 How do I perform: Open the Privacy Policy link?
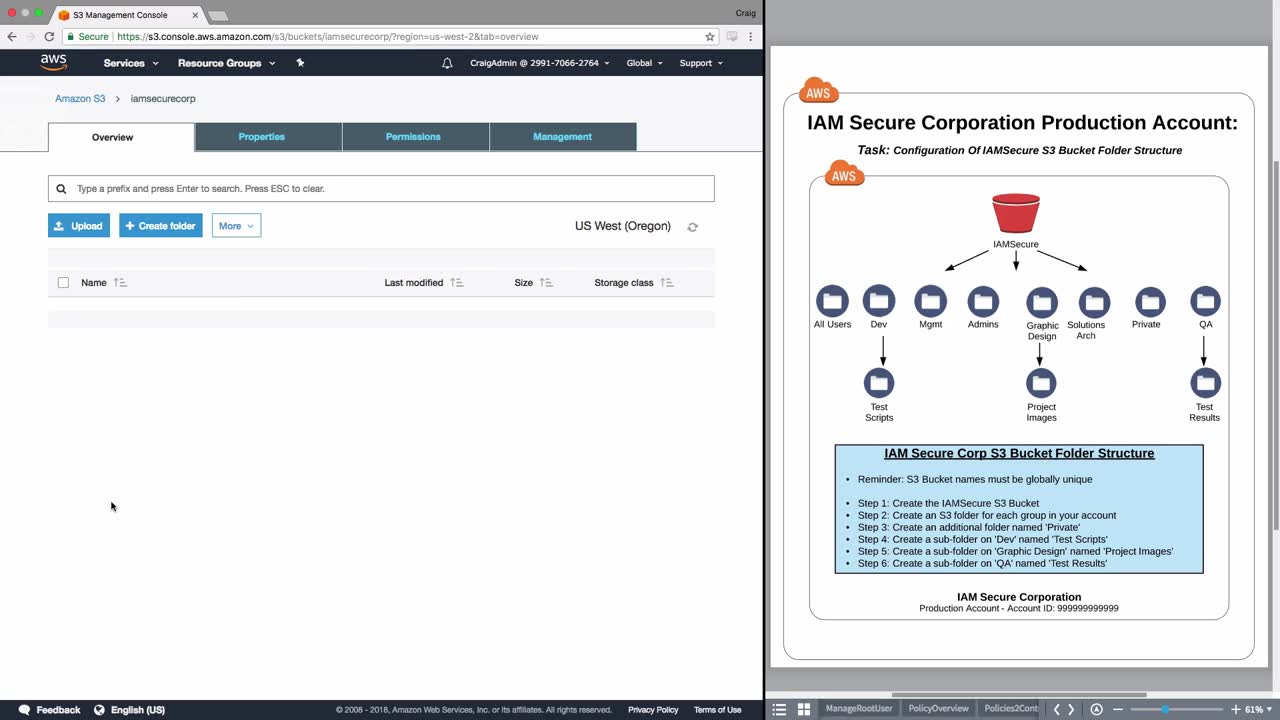[x=653, y=710]
